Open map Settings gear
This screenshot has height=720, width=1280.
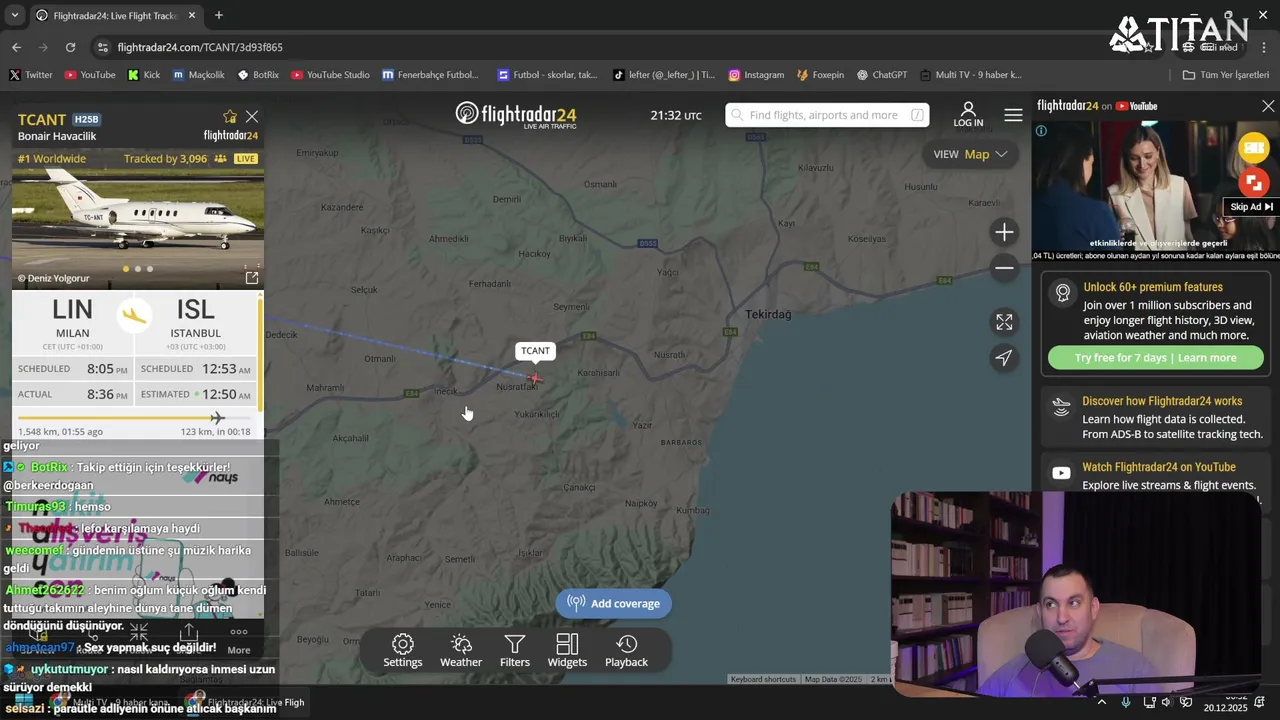(403, 651)
